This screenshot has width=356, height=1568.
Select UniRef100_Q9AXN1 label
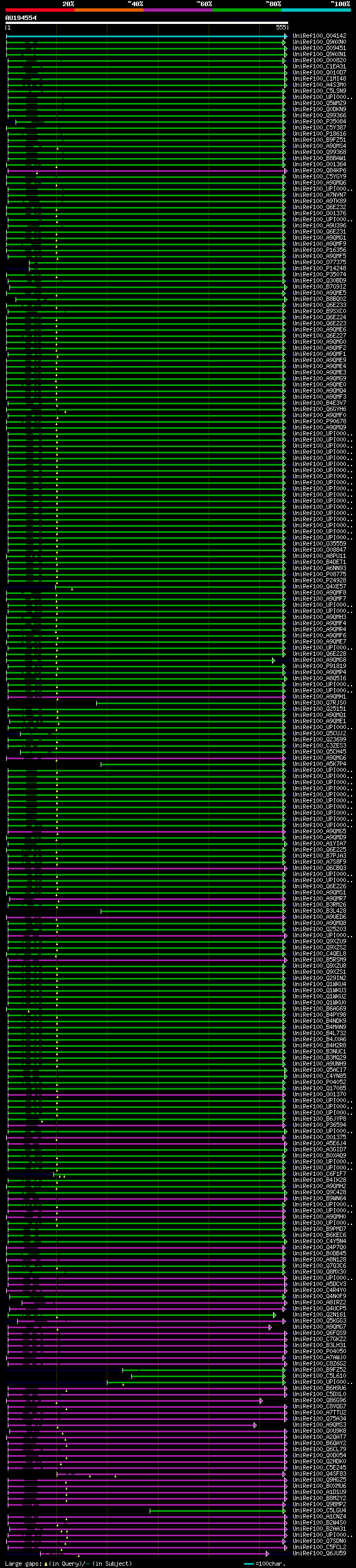319,54
